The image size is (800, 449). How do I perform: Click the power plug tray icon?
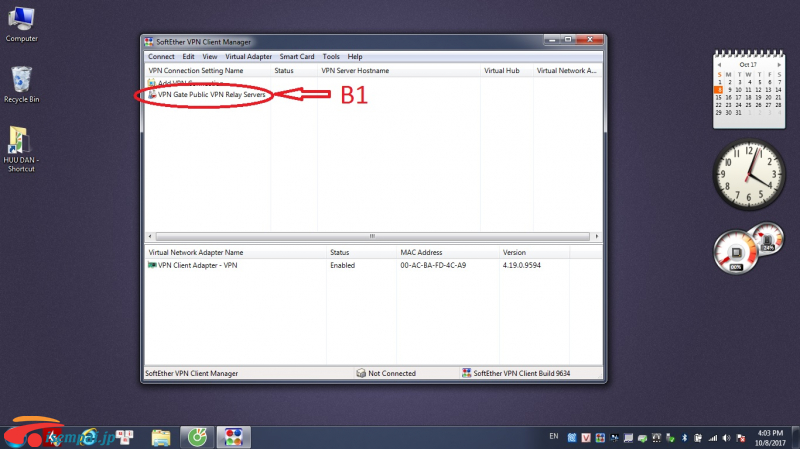[697, 438]
